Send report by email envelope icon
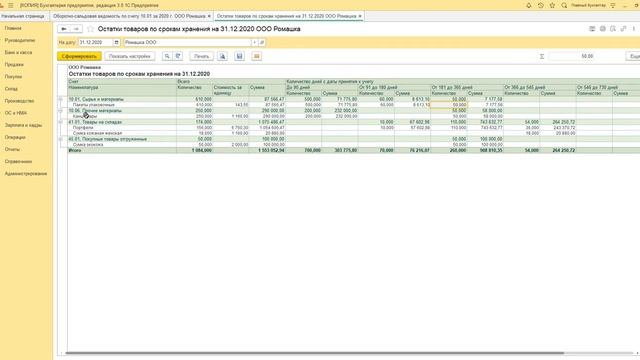640x360 pixels. (x=257, y=56)
